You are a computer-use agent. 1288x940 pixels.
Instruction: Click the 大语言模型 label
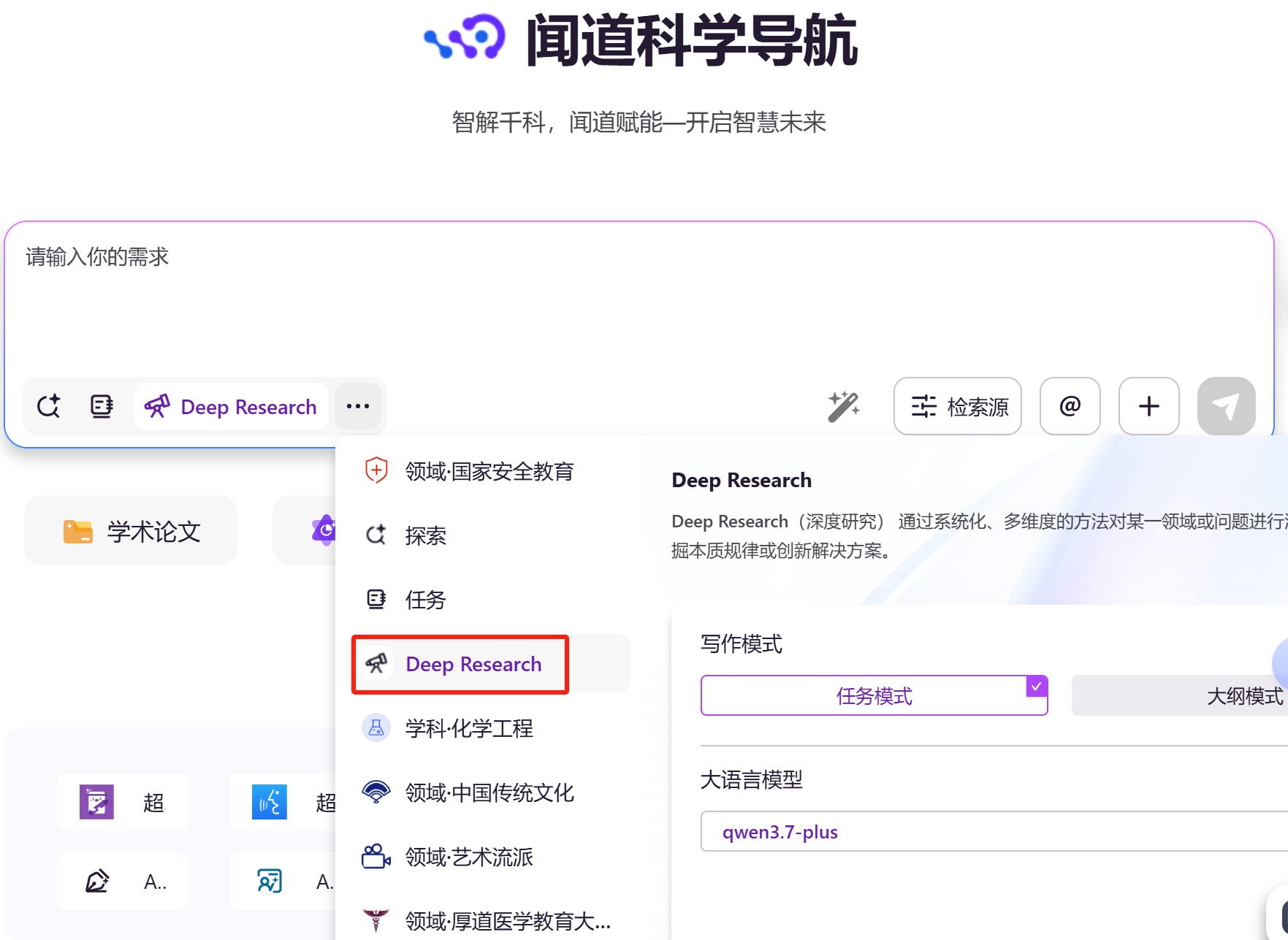coord(752,779)
